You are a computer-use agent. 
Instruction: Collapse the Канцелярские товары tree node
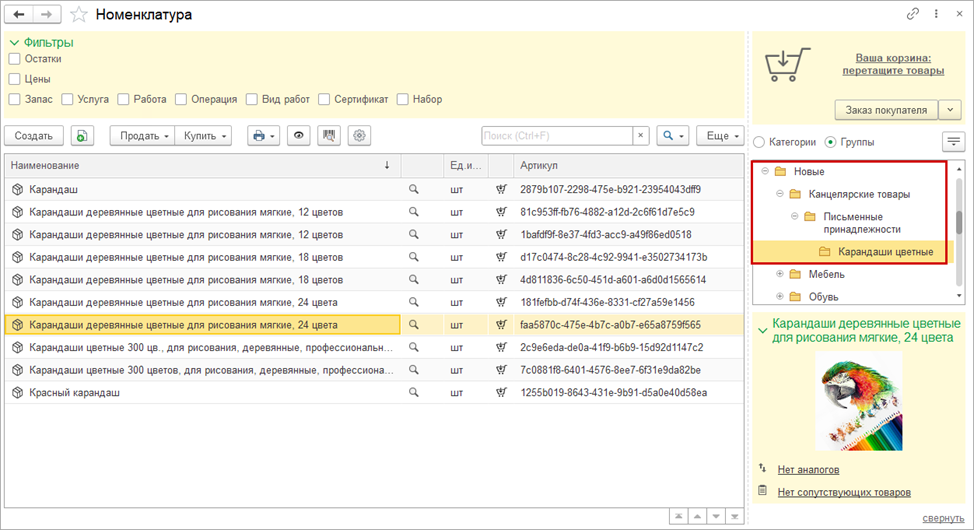click(780, 194)
